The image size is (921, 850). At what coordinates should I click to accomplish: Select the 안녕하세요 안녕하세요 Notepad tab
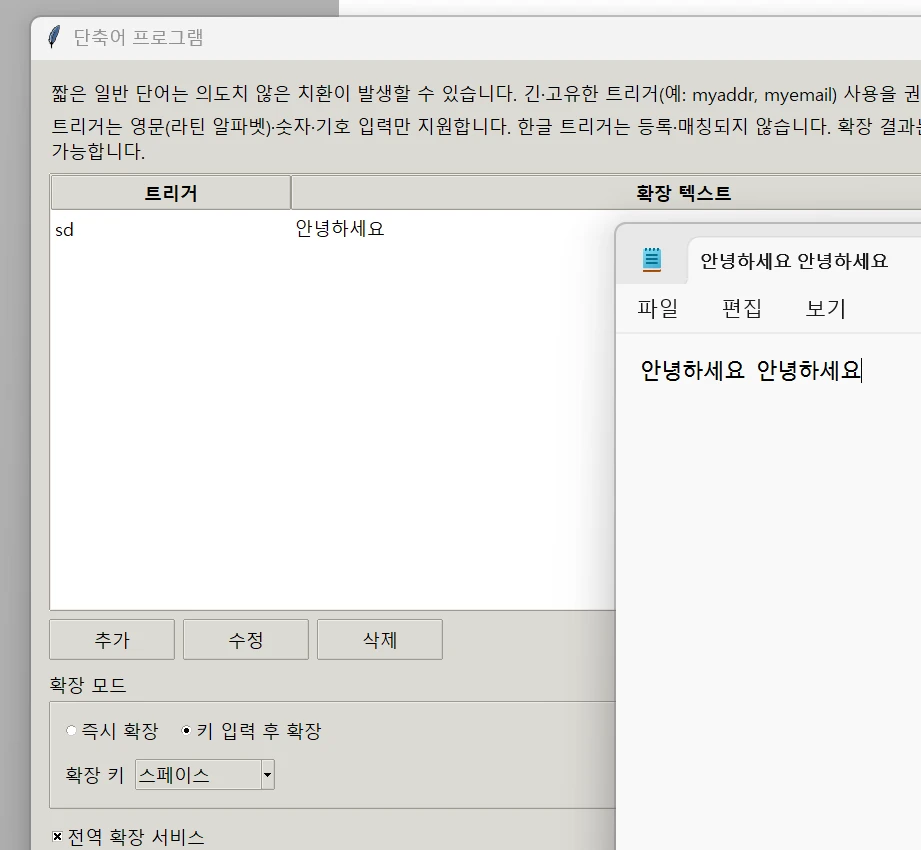pyautogui.click(x=794, y=260)
